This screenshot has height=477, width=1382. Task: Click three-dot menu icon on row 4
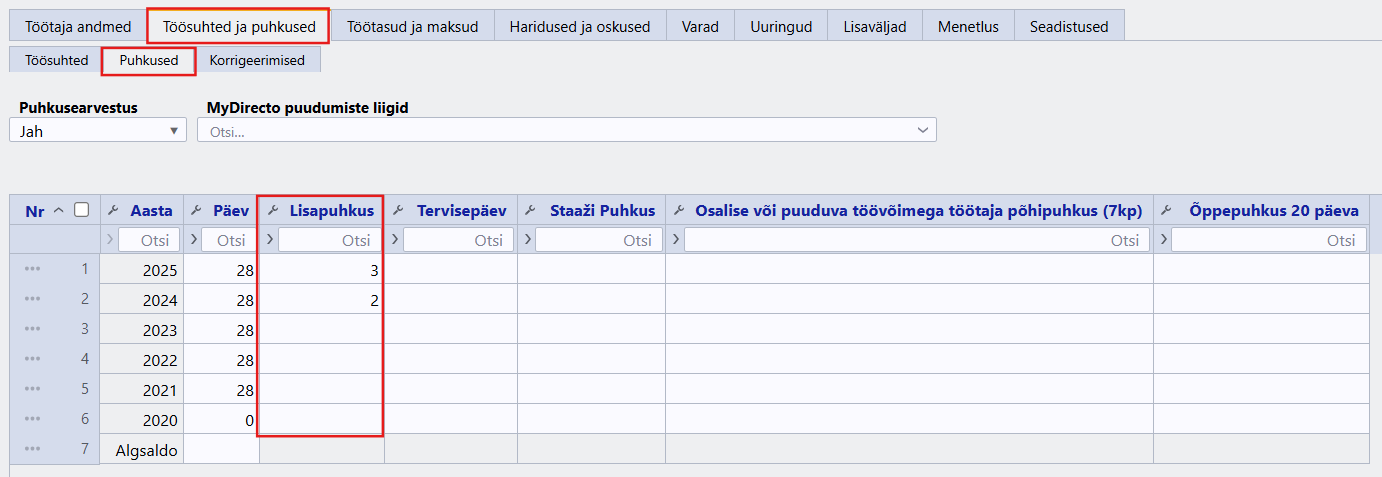[x=33, y=359]
